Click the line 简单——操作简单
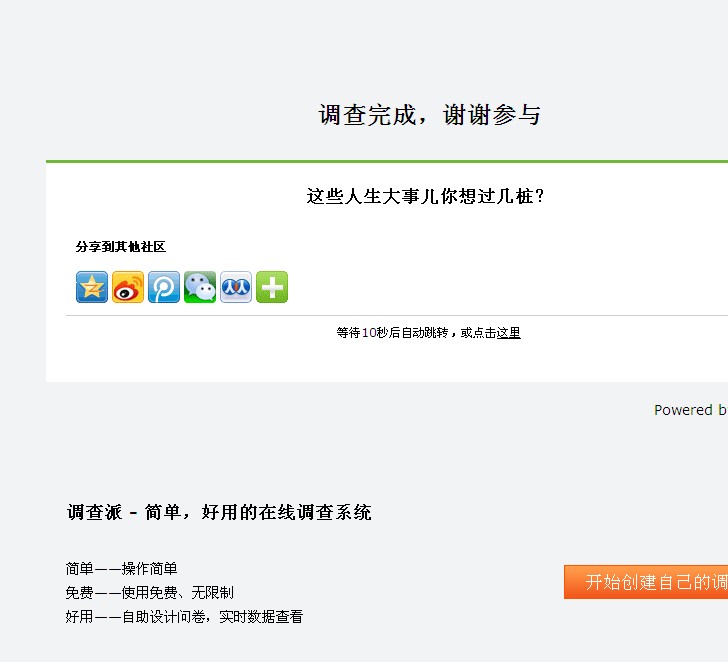The height and width of the screenshot is (662, 728). pyautogui.click(x=121, y=569)
